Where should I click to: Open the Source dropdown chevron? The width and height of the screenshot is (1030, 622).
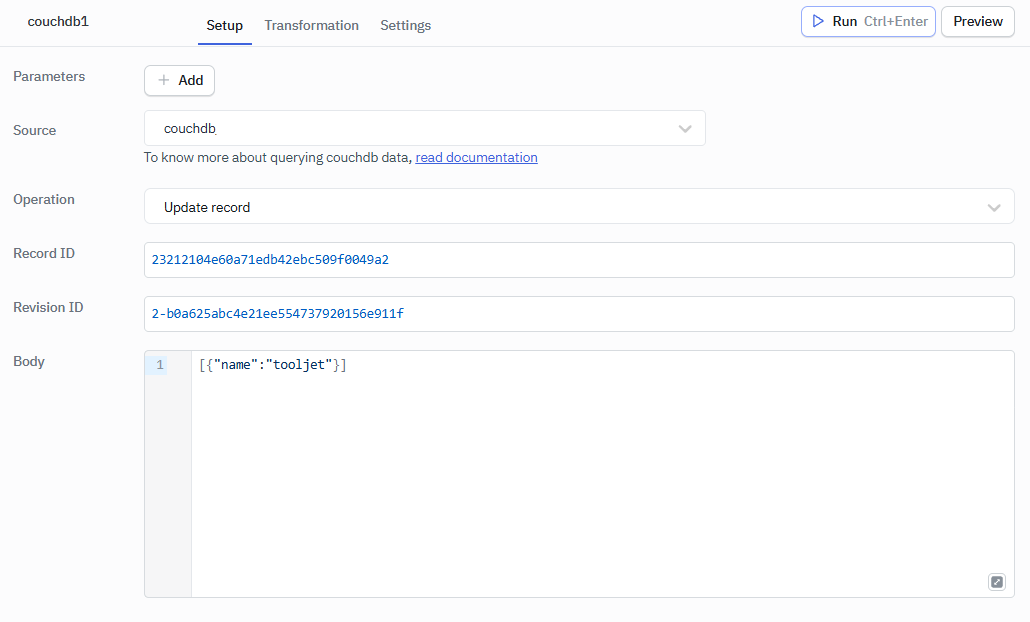[x=685, y=129]
